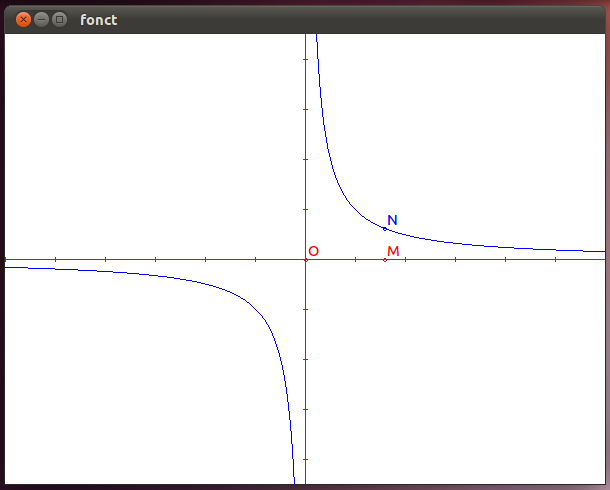This screenshot has height=490, width=610.
Task: Minimize the fonct window
Action: coord(41,19)
